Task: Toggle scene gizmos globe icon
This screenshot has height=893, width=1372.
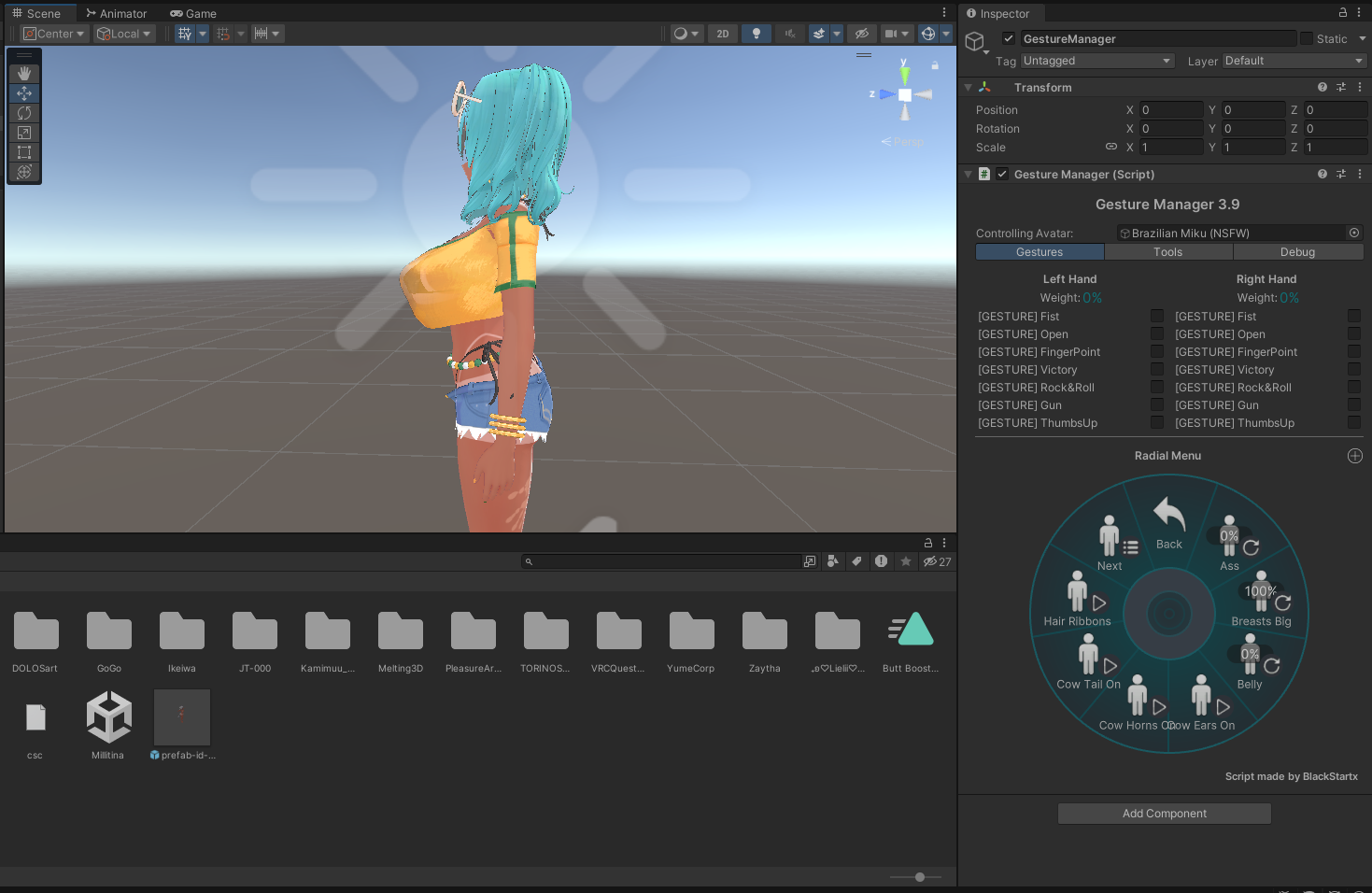Action: tap(928, 34)
